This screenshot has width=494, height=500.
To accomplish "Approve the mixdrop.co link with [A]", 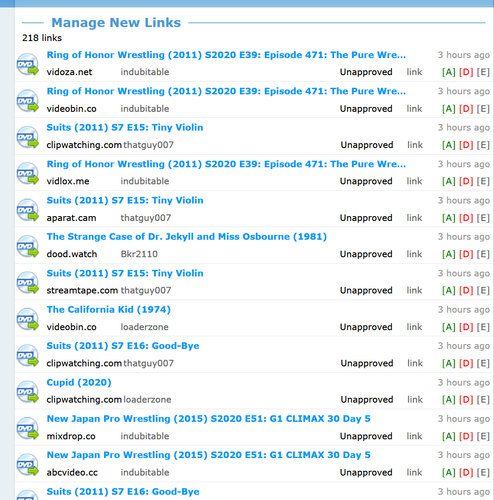I will coord(449,436).
